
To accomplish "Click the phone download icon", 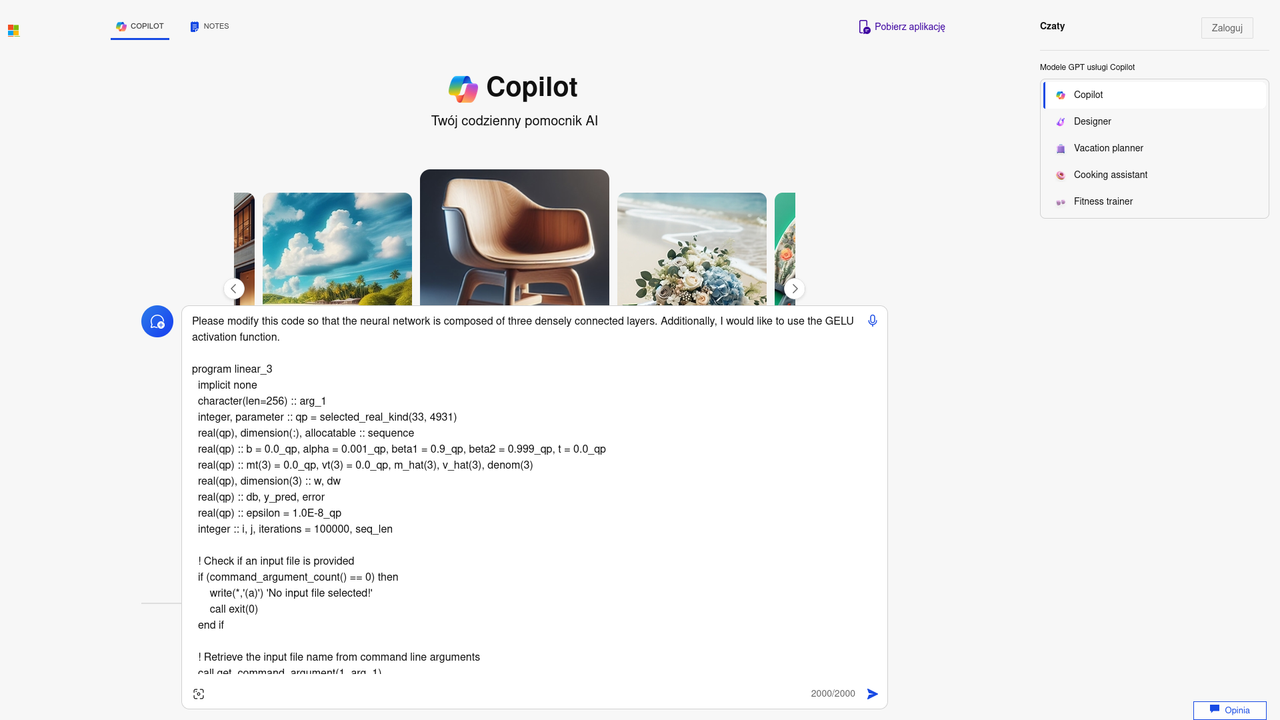I will pos(864,27).
